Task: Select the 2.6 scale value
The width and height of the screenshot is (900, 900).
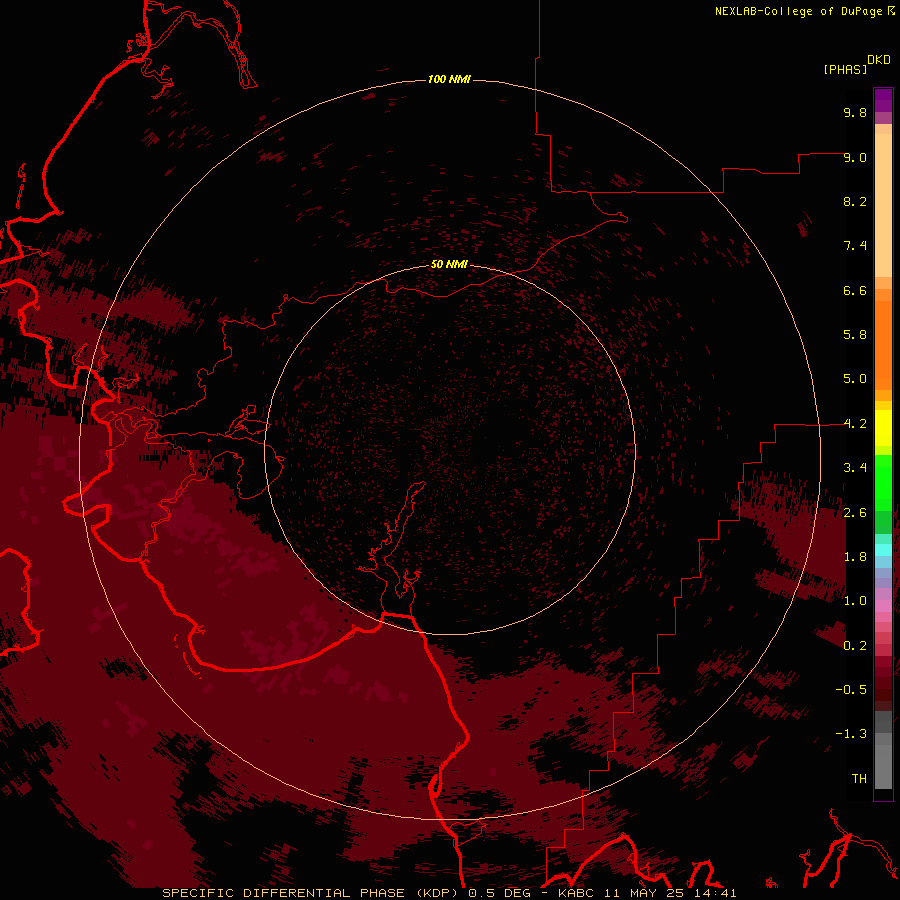Action: coord(855,513)
